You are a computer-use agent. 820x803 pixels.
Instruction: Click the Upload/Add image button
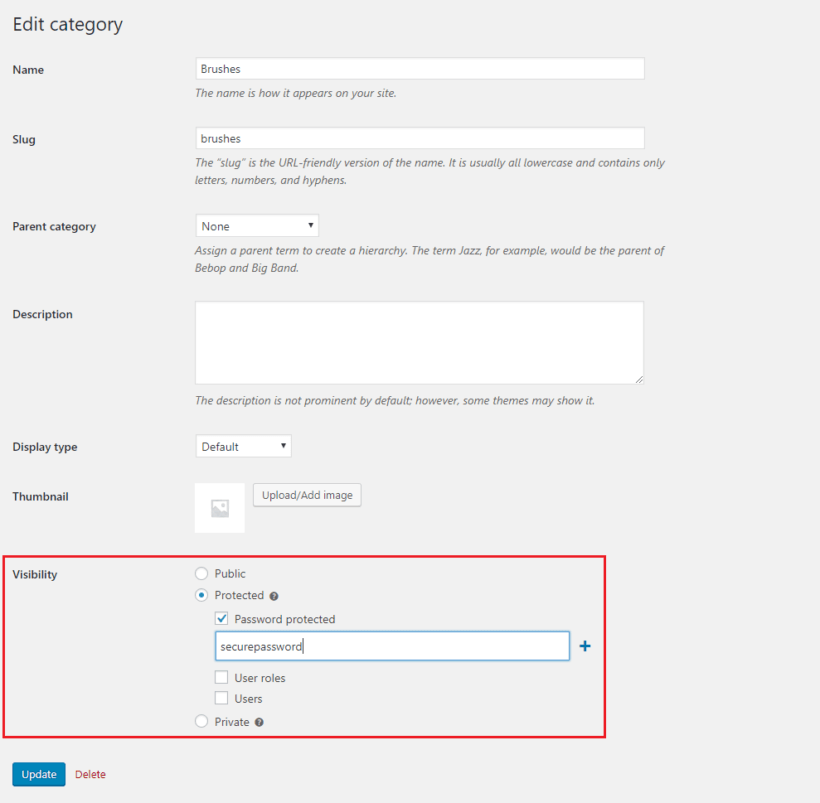(306, 494)
